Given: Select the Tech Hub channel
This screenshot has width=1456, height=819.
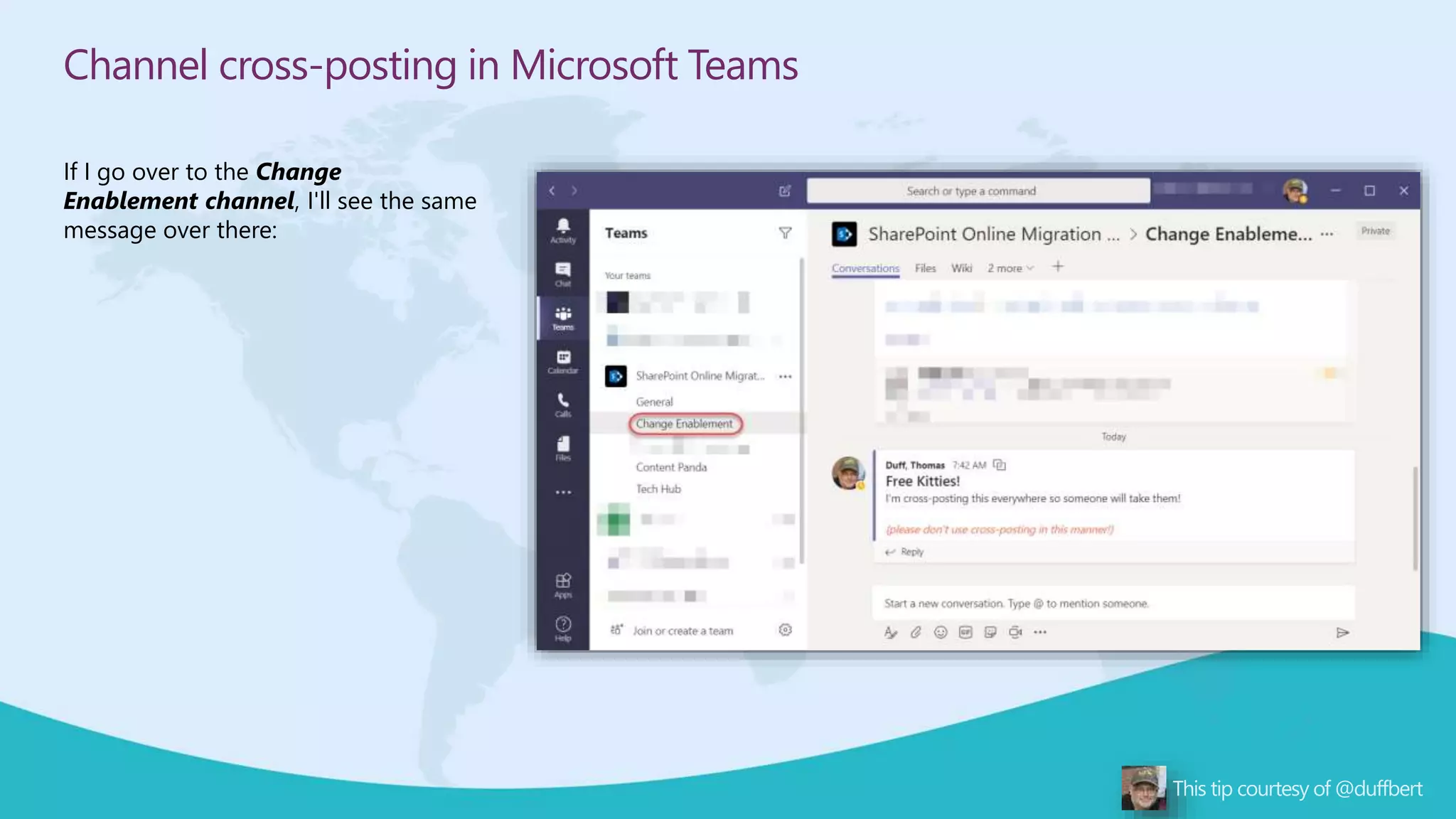Looking at the screenshot, I should click(x=658, y=489).
